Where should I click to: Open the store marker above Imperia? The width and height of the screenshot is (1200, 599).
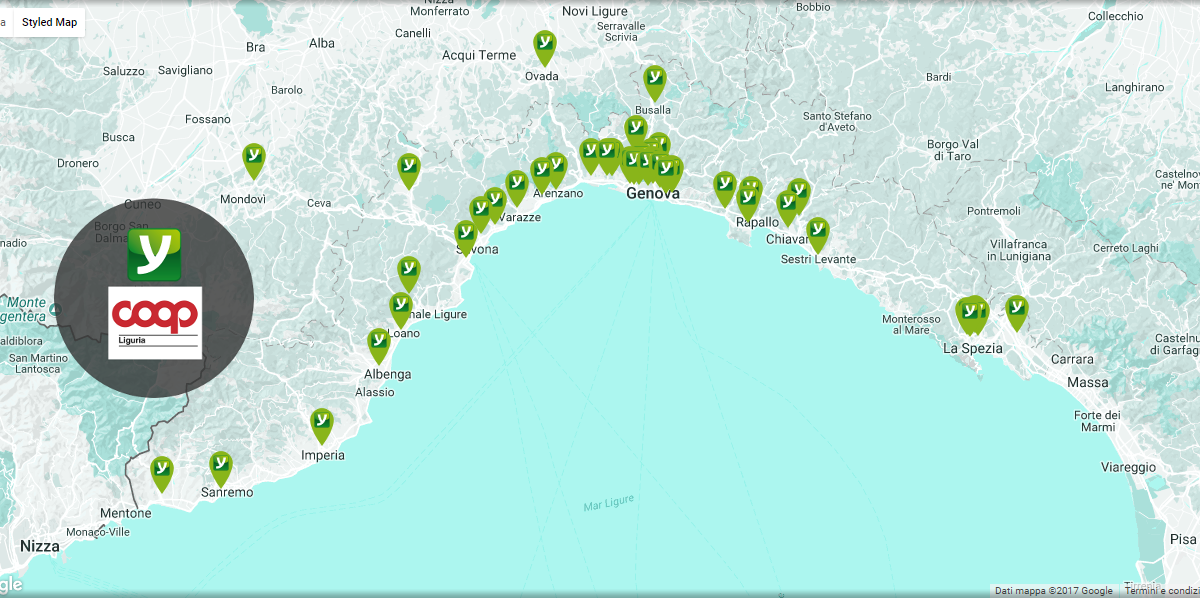click(321, 424)
